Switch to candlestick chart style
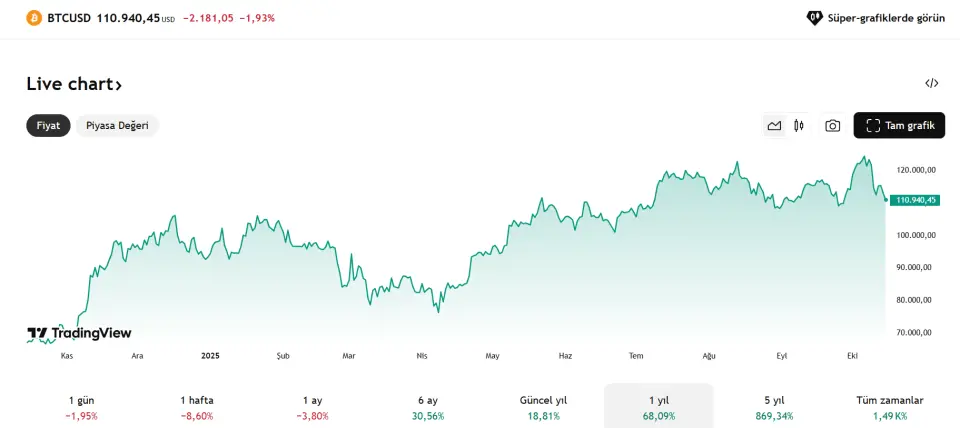The height and width of the screenshot is (428, 960). click(799, 126)
